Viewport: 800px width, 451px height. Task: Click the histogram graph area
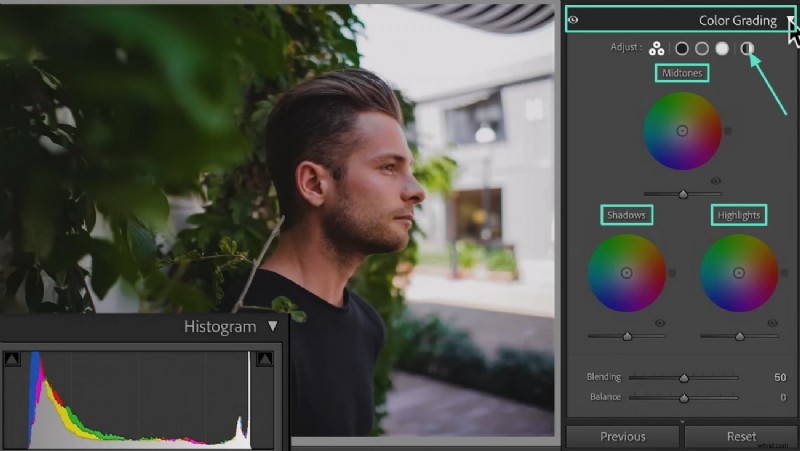[139, 399]
